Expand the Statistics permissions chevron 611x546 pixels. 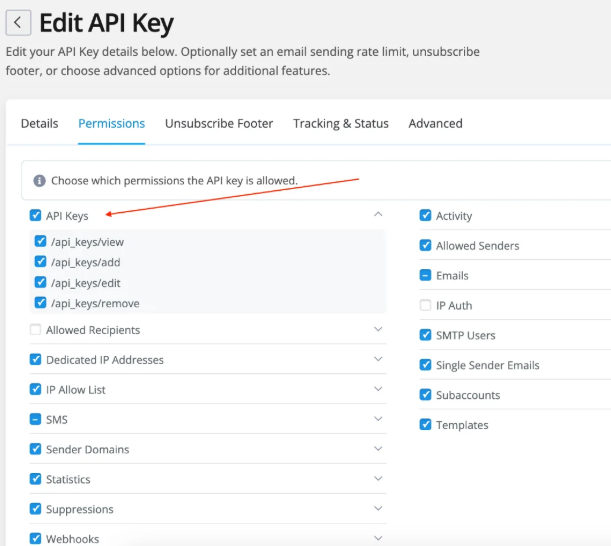click(378, 480)
